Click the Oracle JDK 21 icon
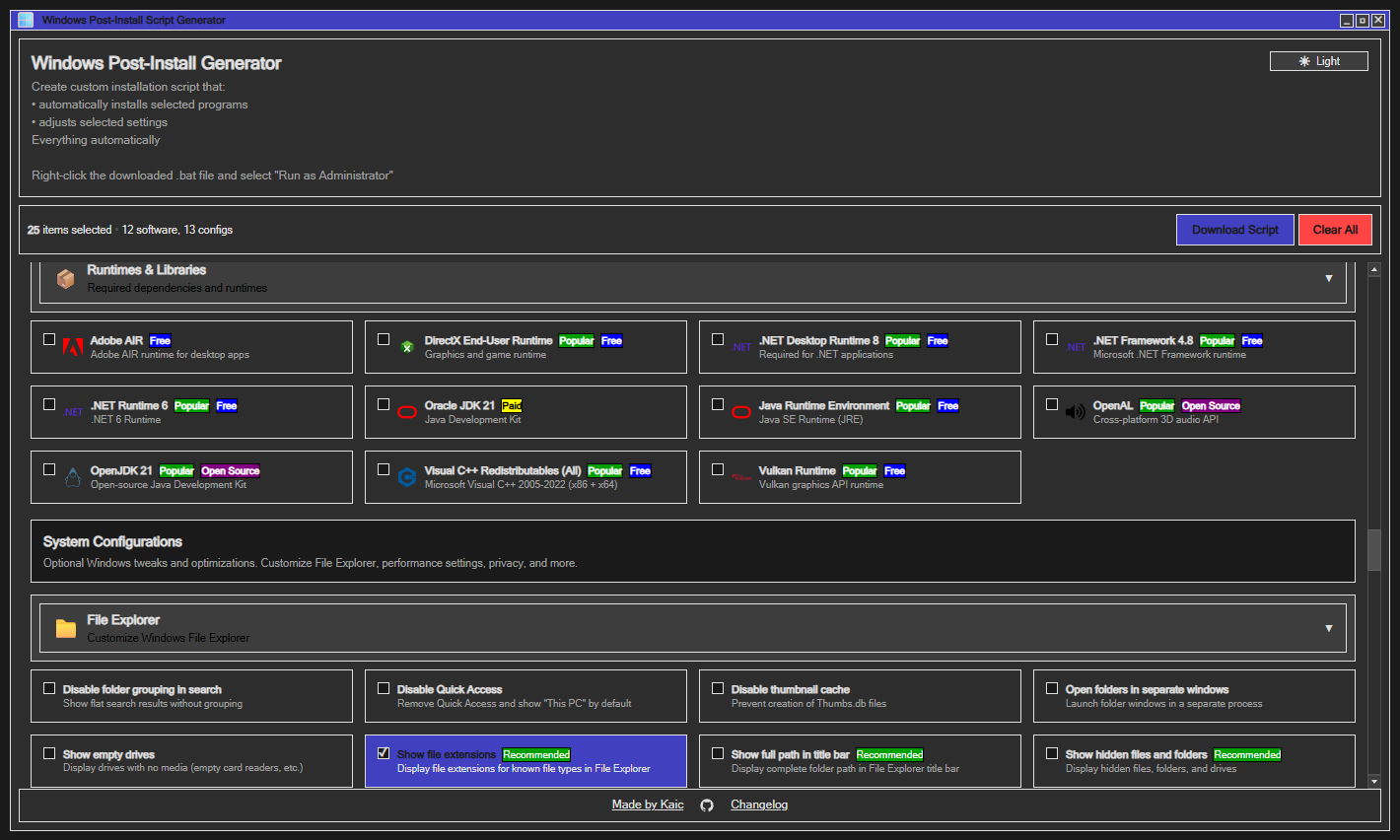The width and height of the screenshot is (1400, 840). point(406,411)
